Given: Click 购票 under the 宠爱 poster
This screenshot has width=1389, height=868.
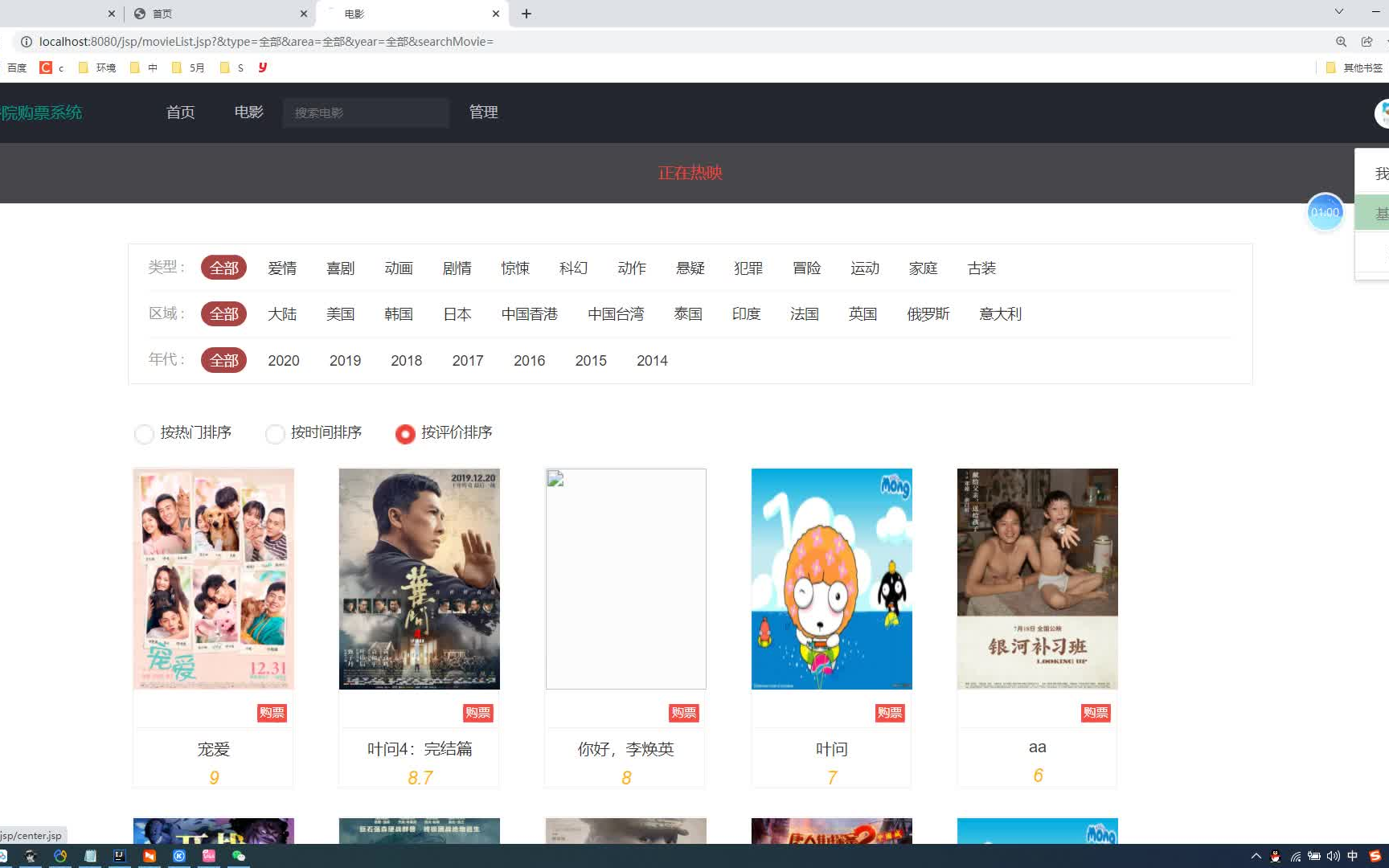Looking at the screenshot, I should (272, 713).
